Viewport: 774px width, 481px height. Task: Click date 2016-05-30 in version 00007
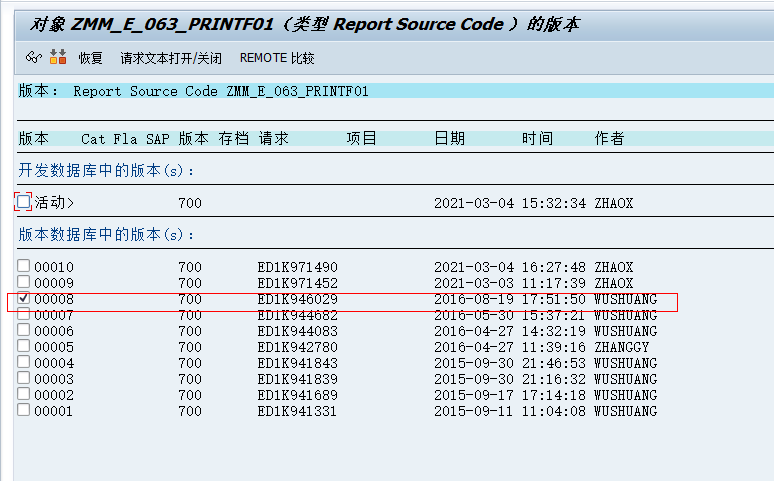(474, 315)
